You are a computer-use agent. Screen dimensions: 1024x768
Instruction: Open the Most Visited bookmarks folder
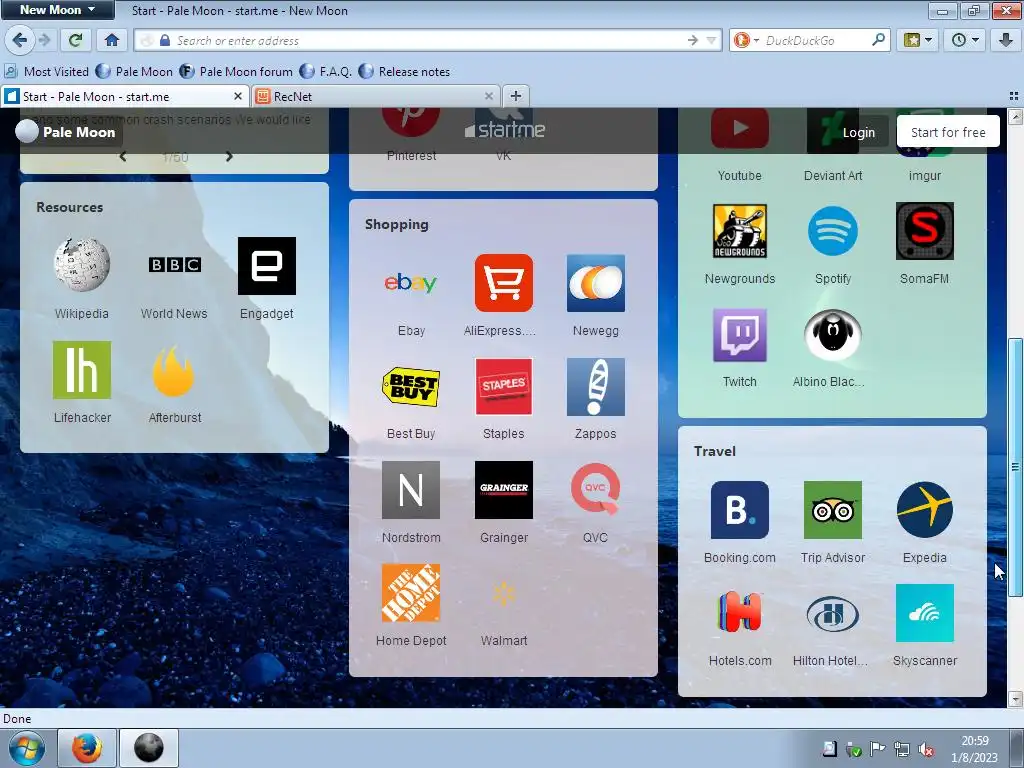[47, 71]
